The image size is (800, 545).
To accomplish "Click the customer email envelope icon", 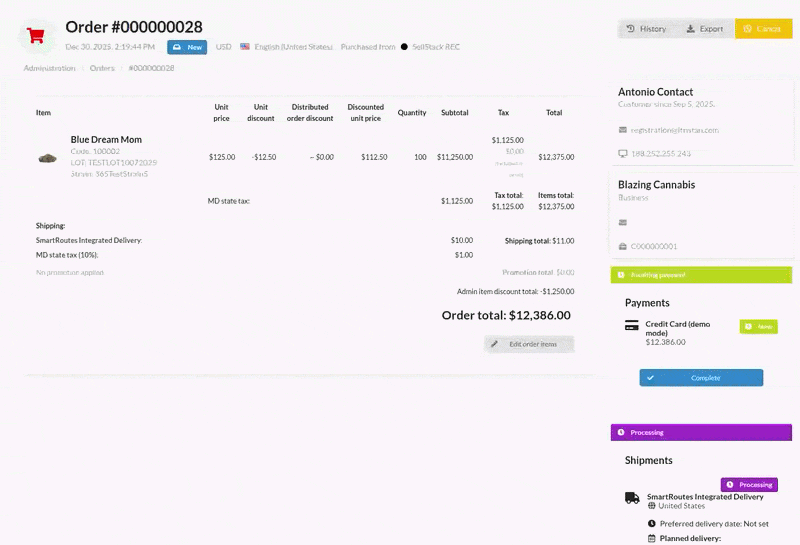I will click(x=622, y=130).
